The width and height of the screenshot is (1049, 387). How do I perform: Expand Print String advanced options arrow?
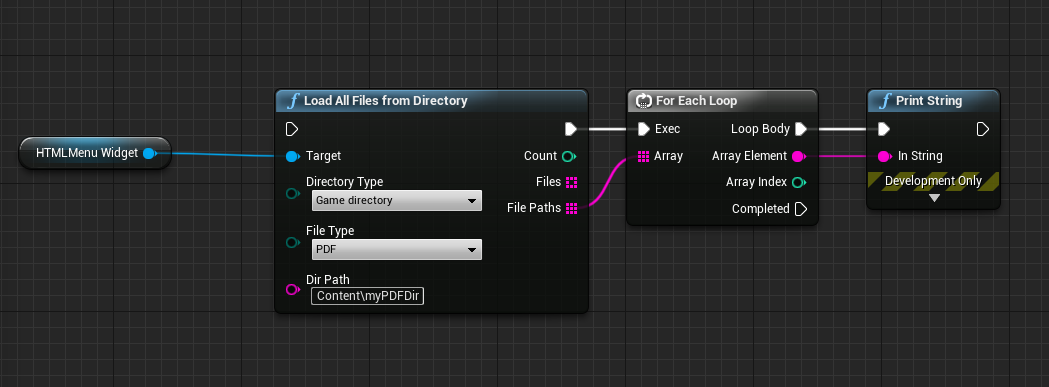tap(934, 198)
